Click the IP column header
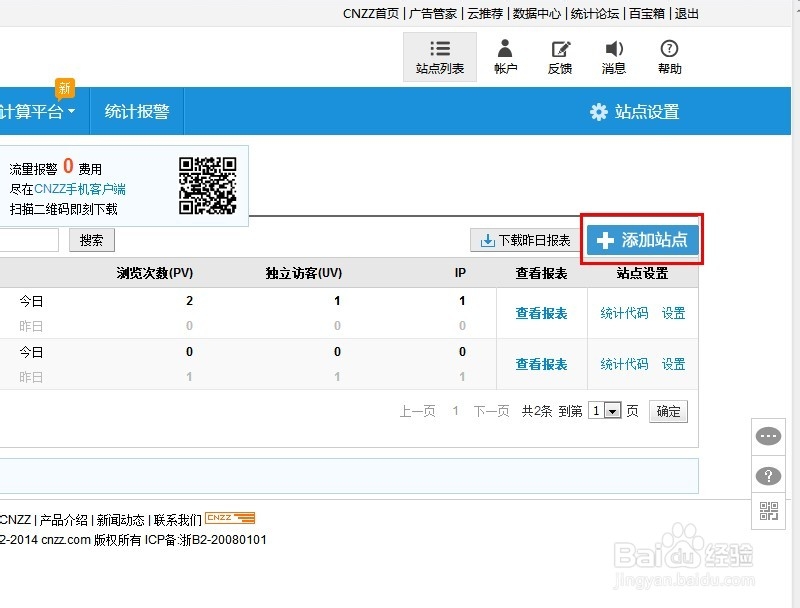Screen dimensions: 800x608 pos(460,273)
